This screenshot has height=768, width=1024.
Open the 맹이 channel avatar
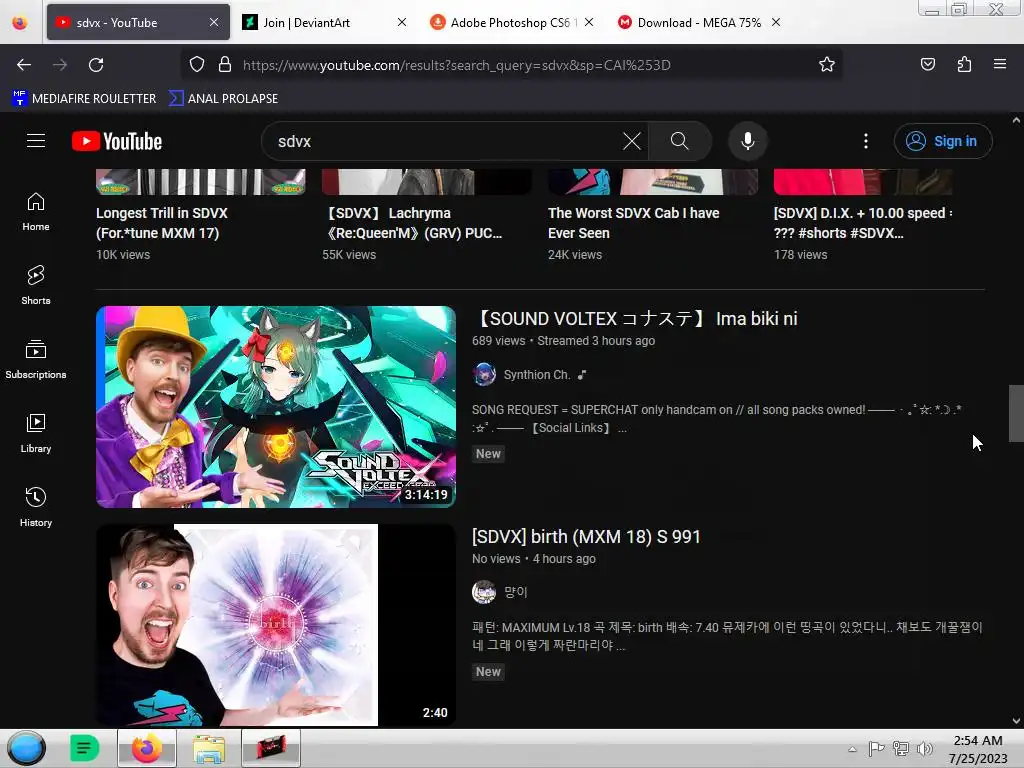(x=484, y=592)
